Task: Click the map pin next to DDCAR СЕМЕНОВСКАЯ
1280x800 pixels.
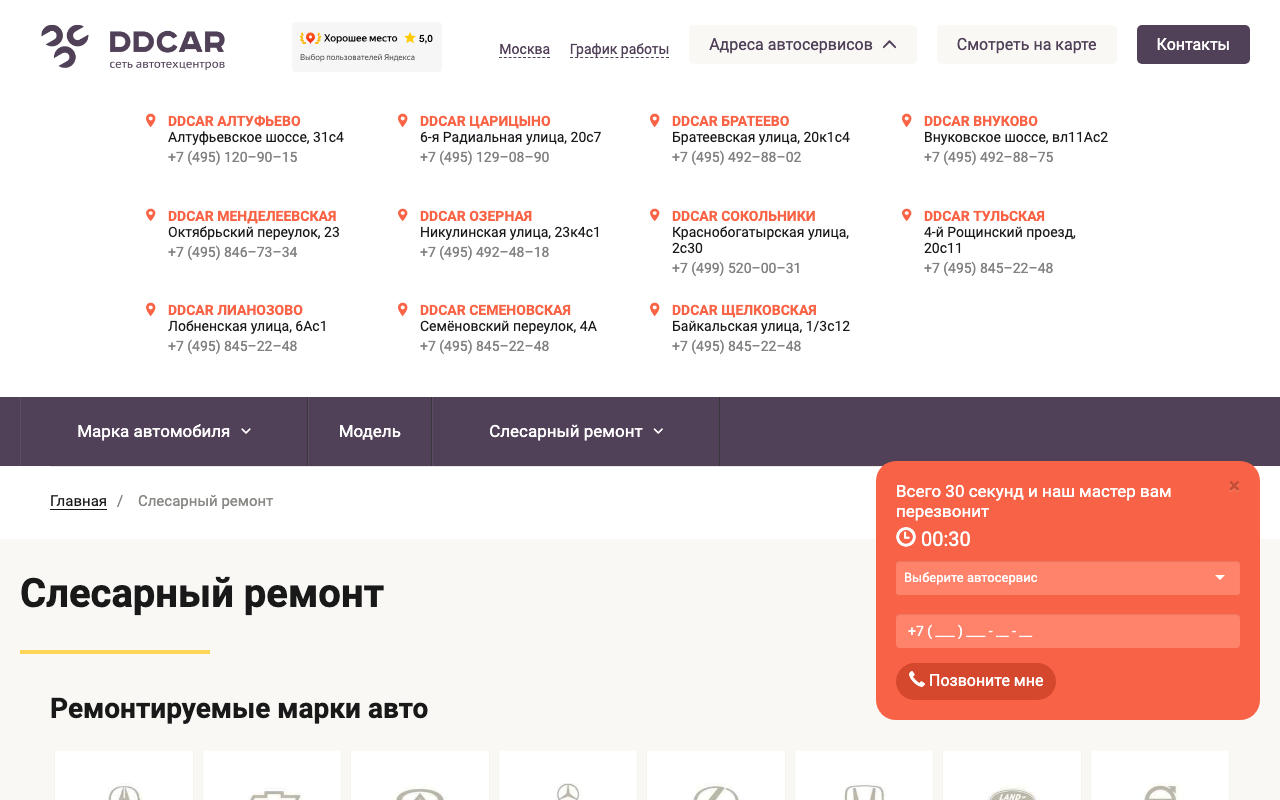Action: [403, 310]
